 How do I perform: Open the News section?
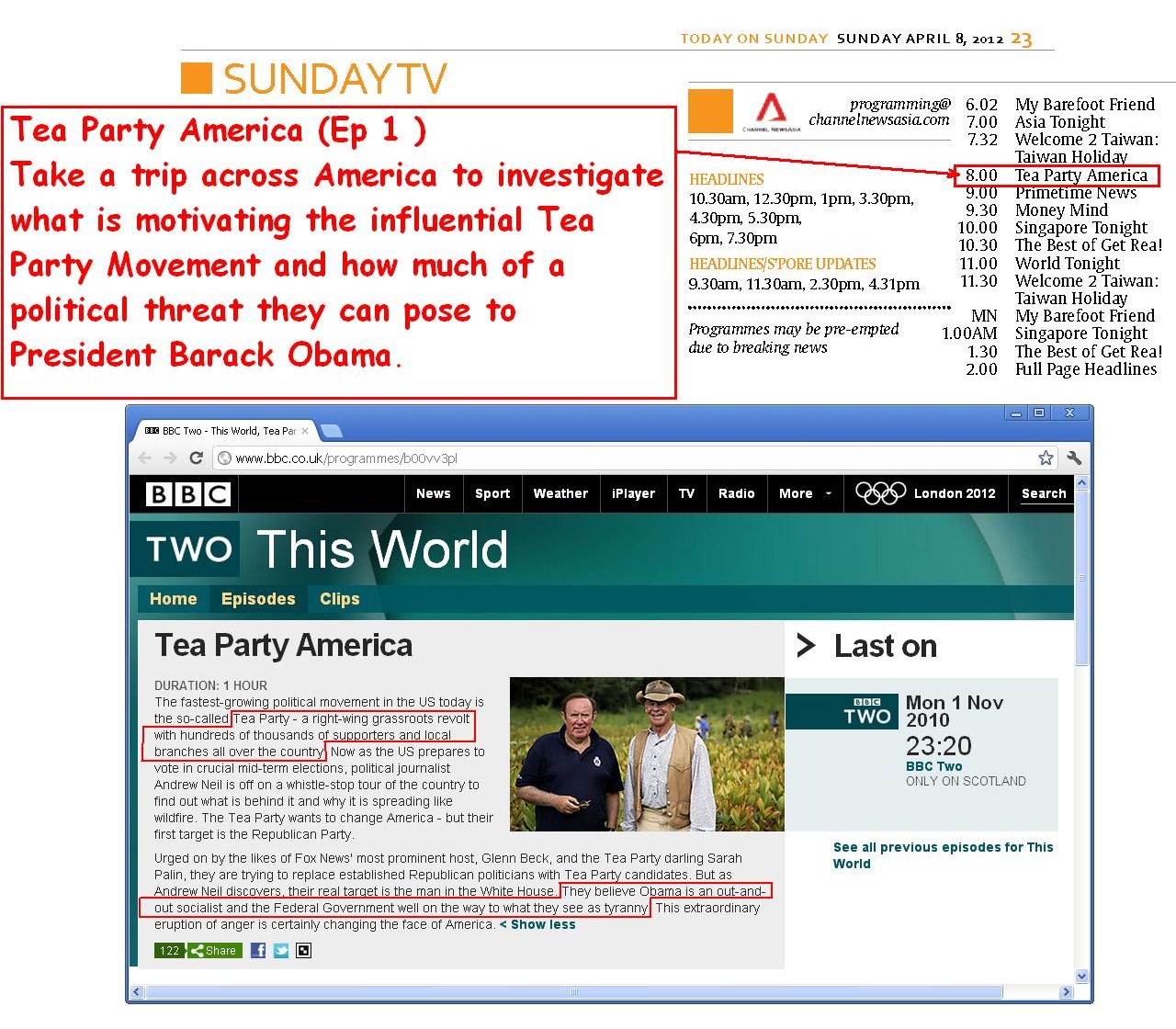pos(433,493)
